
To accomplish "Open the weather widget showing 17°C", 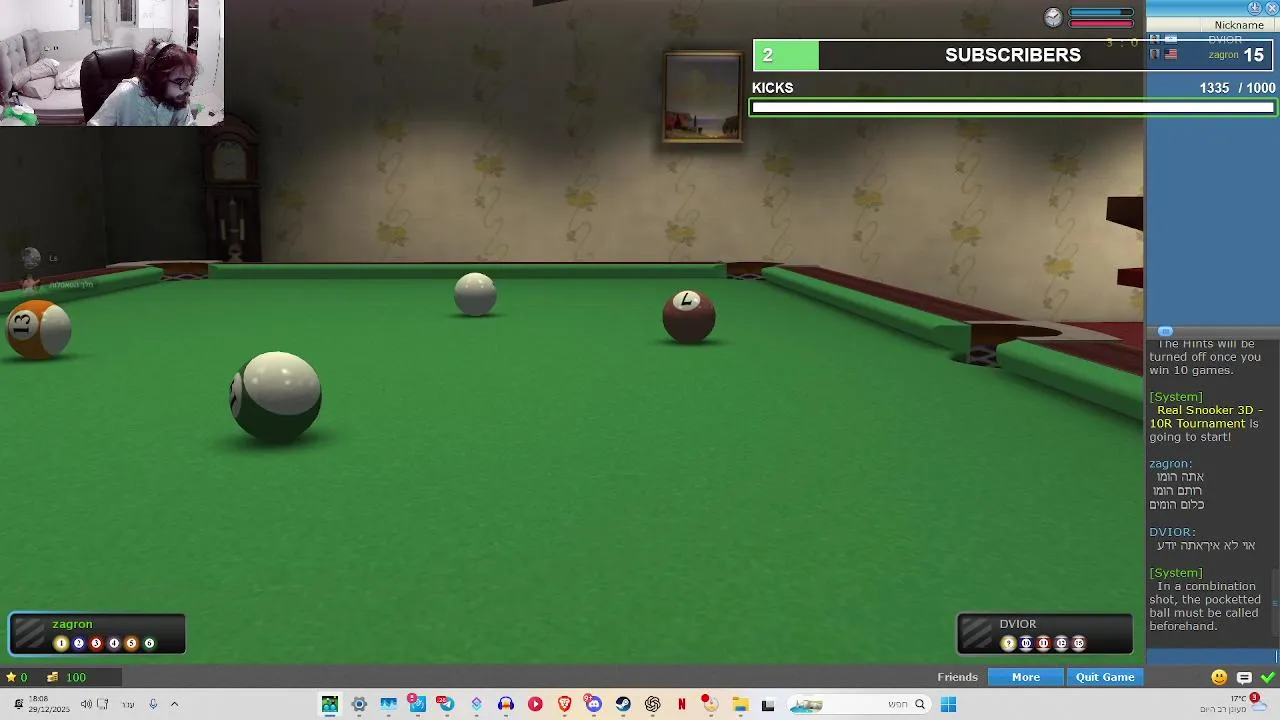I will click(x=1233, y=704).
